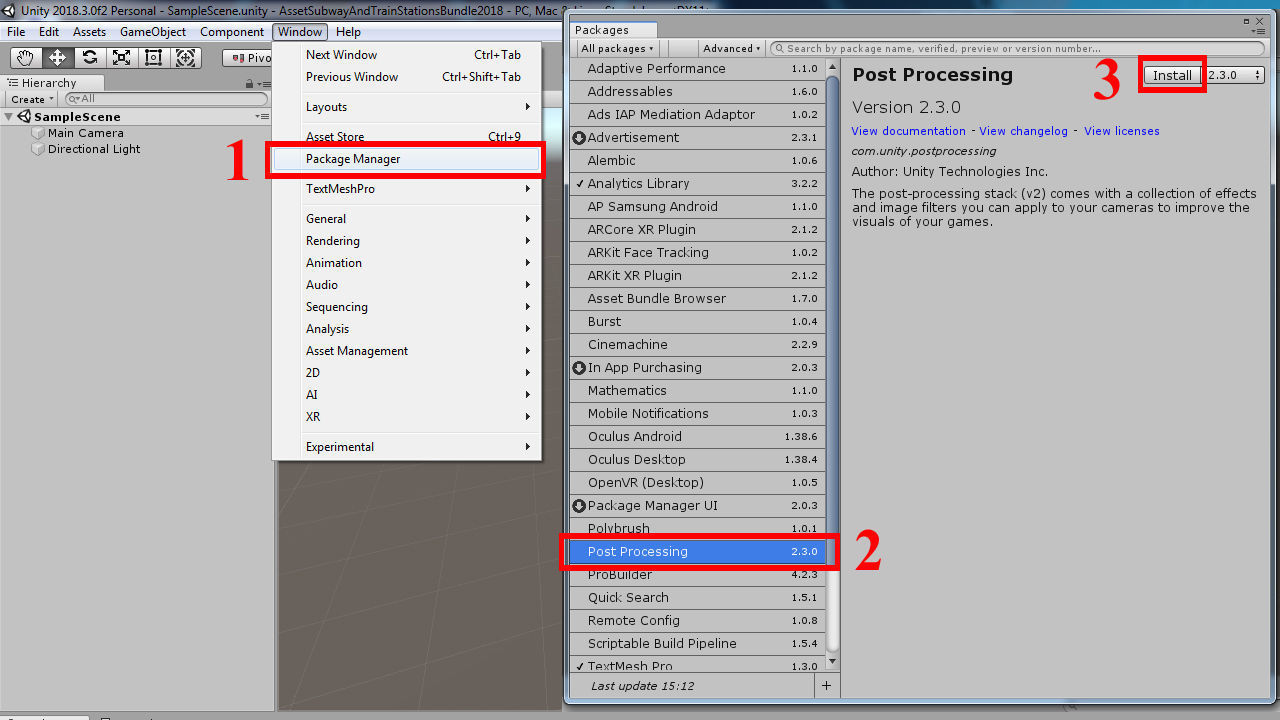Click the installed checkmark beside Analytics Library
The image size is (1280, 720).
pos(579,184)
